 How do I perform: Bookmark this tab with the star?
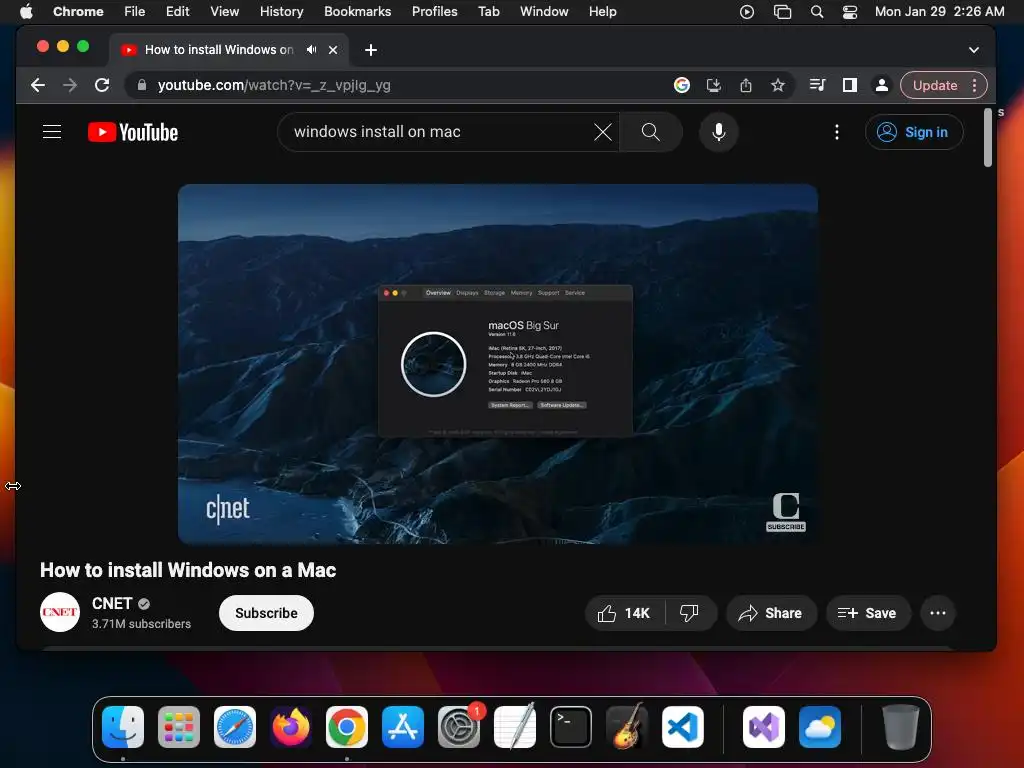tap(778, 85)
